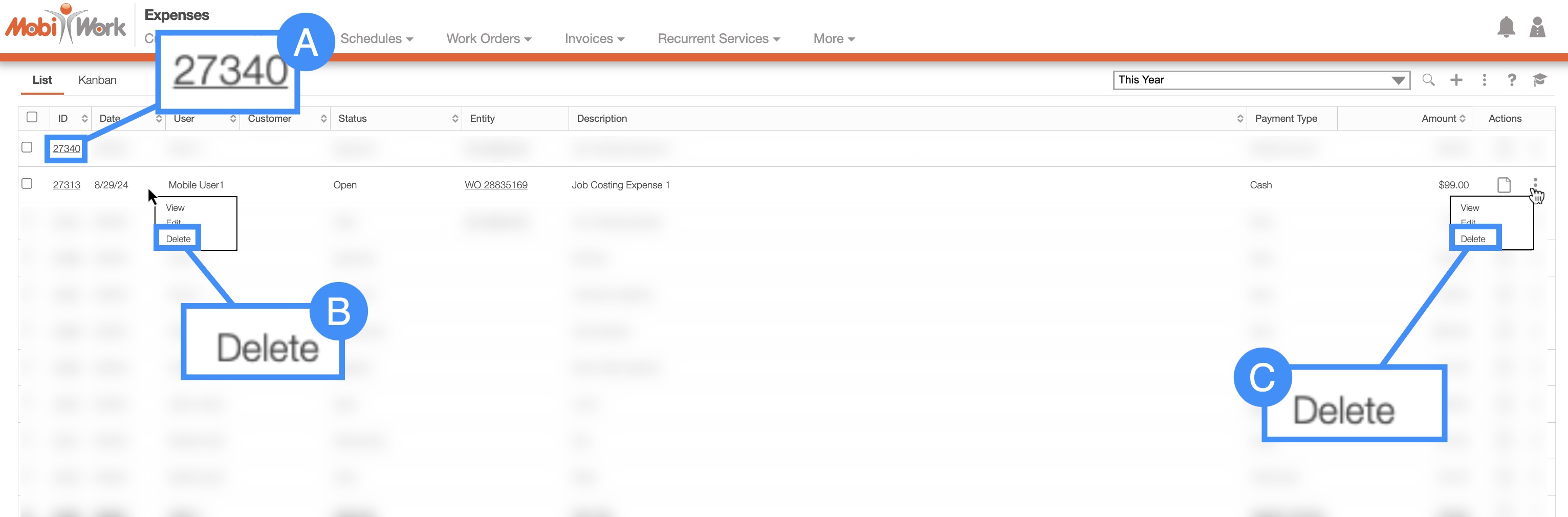Expand the Work Orders menu

pos(488,38)
